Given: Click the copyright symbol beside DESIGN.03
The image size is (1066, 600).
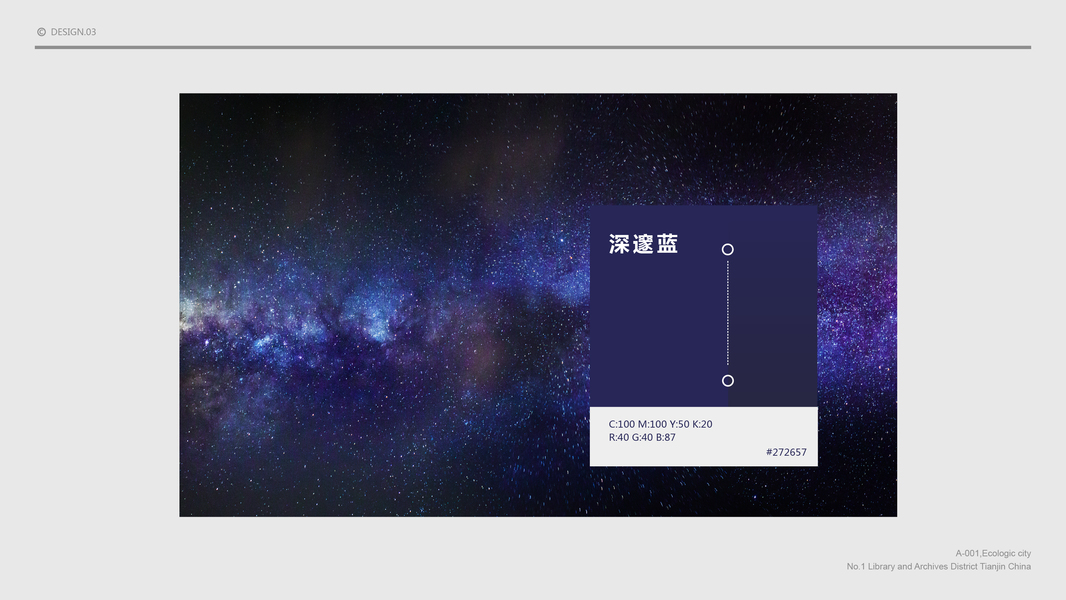Looking at the screenshot, I should 41,32.
